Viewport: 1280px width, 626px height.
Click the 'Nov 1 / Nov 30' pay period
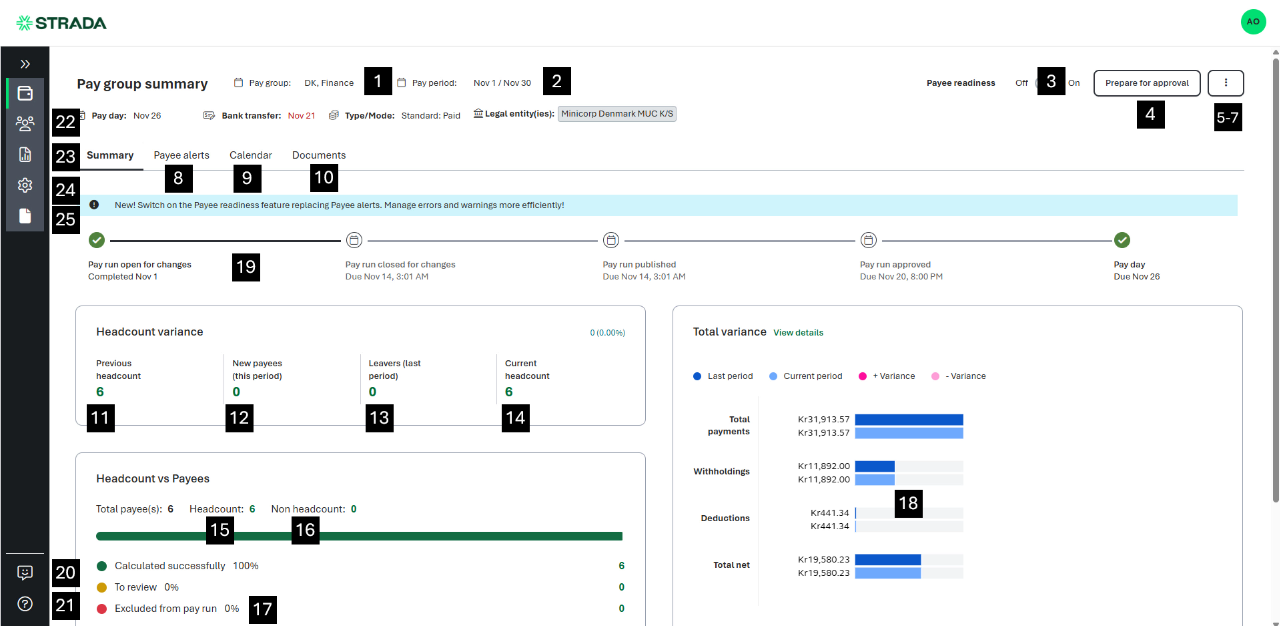(x=503, y=83)
